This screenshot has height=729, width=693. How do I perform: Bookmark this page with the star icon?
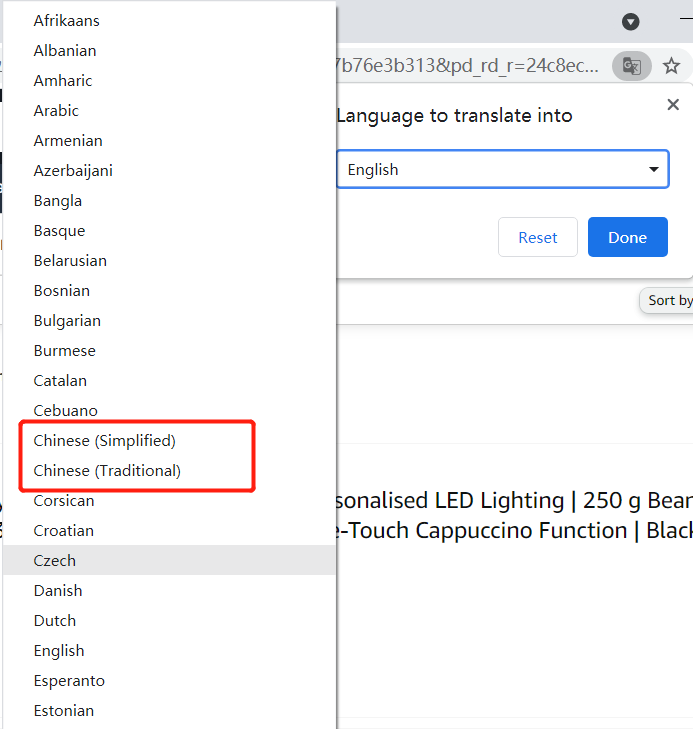[671, 66]
